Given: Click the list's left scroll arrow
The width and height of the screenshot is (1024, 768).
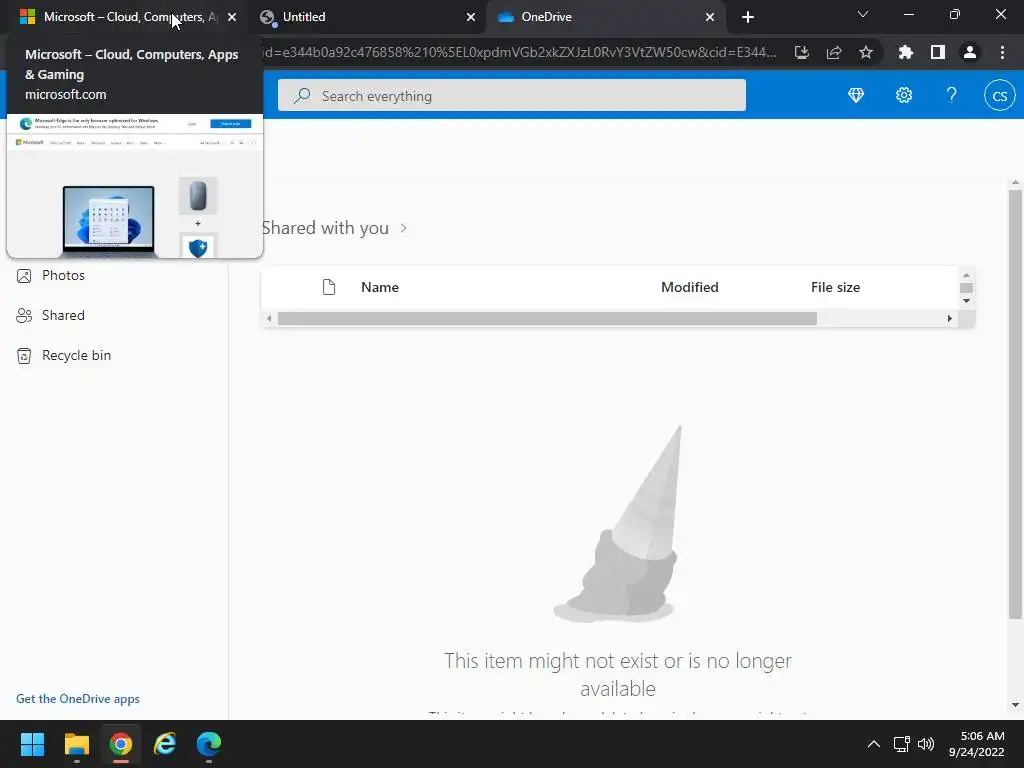Looking at the screenshot, I should (269, 319).
